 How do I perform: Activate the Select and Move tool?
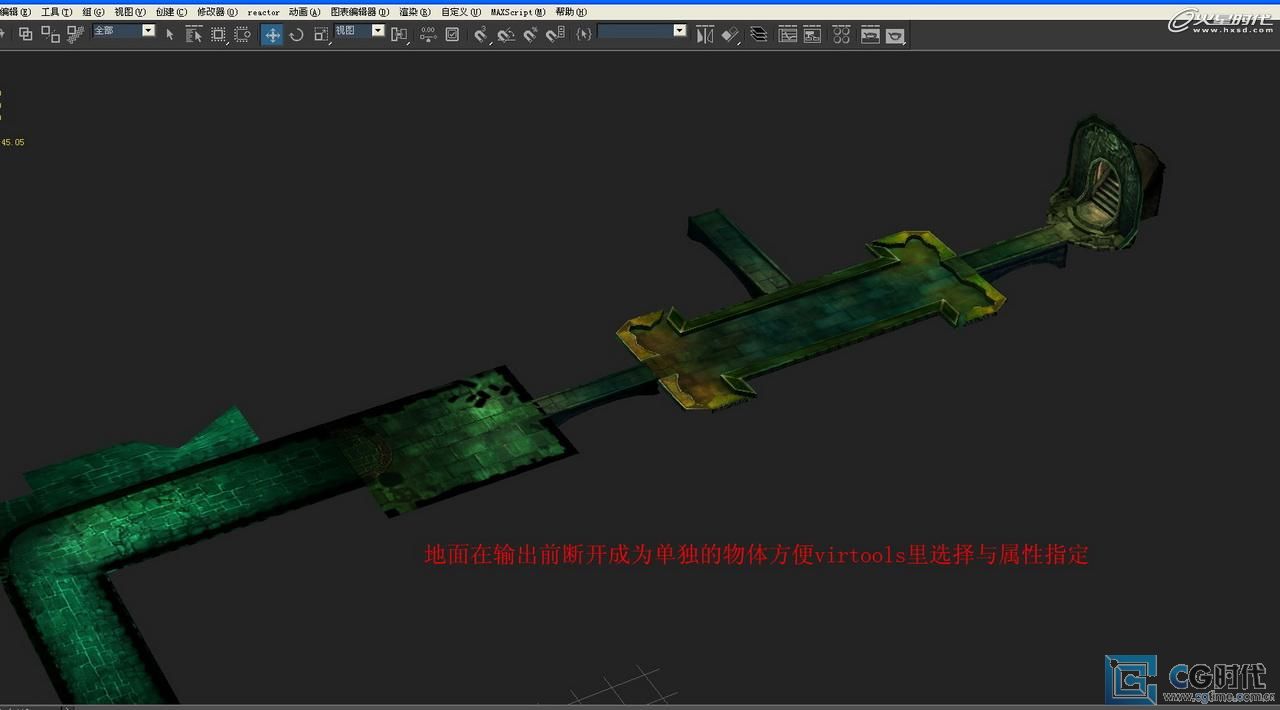(272, 34)
